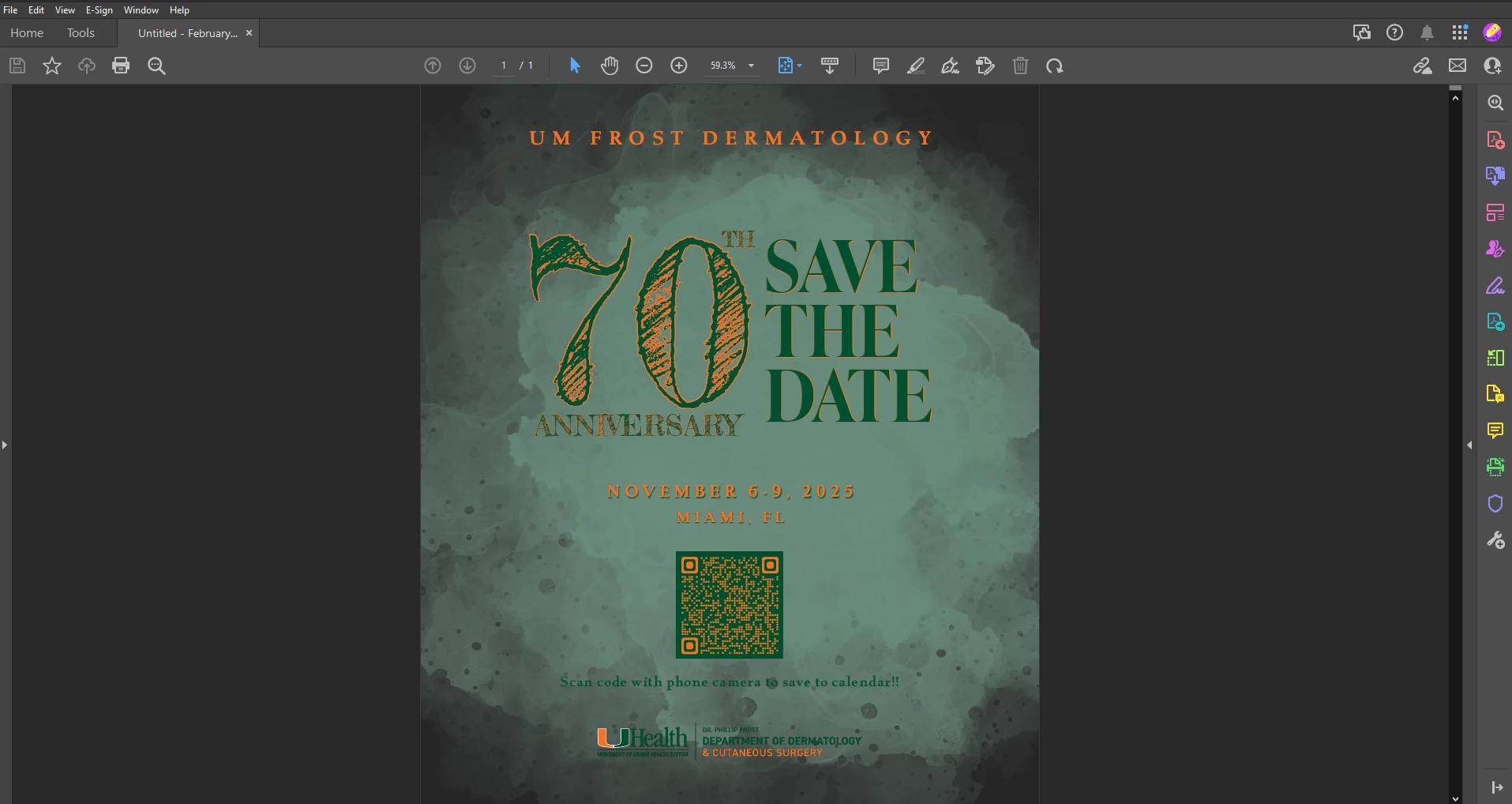Open the E-Sign menu
1512x804 pixels.
pyautogui.click(x=99, y=10)
